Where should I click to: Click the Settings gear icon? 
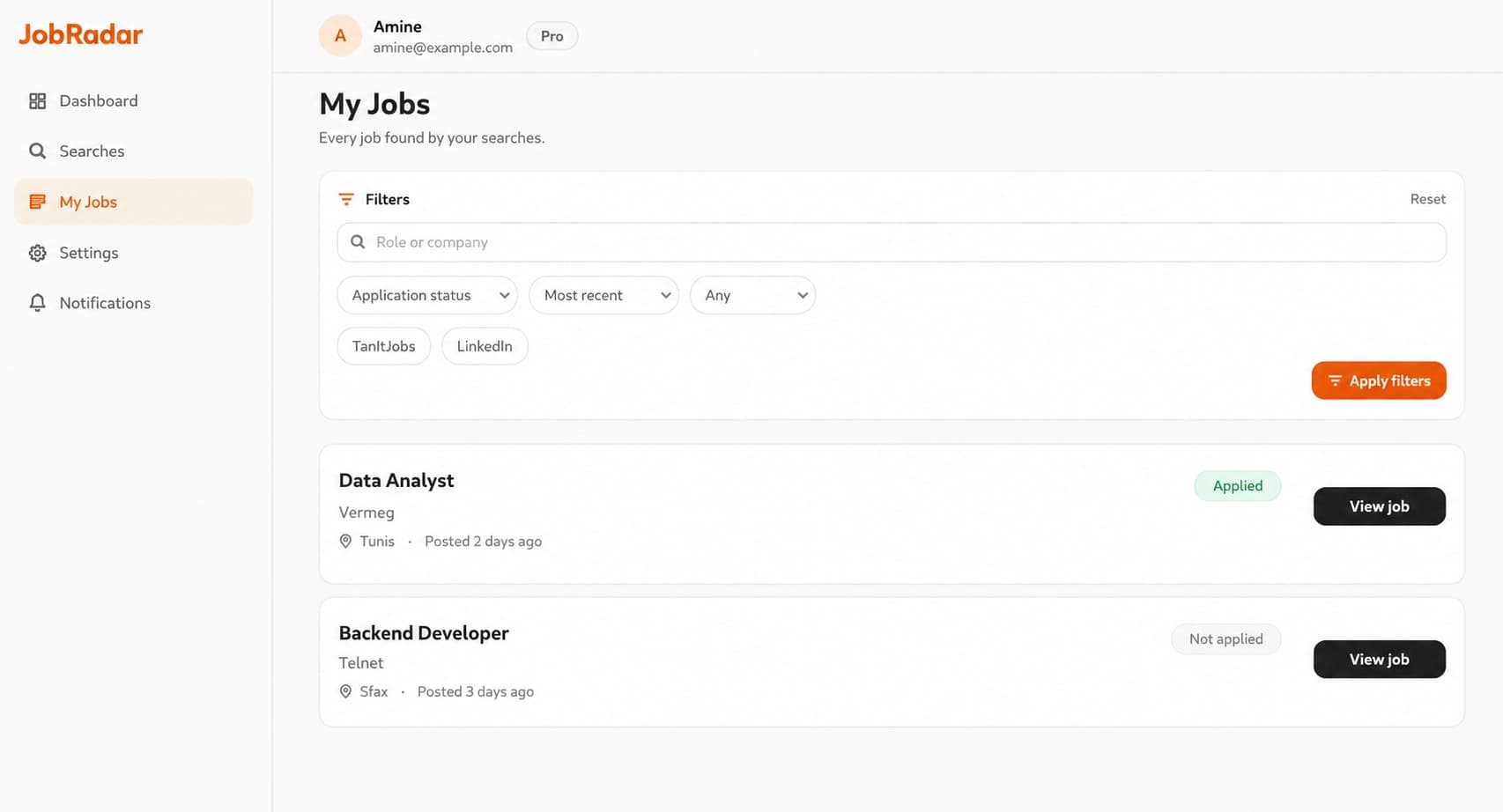pos(37,253)
